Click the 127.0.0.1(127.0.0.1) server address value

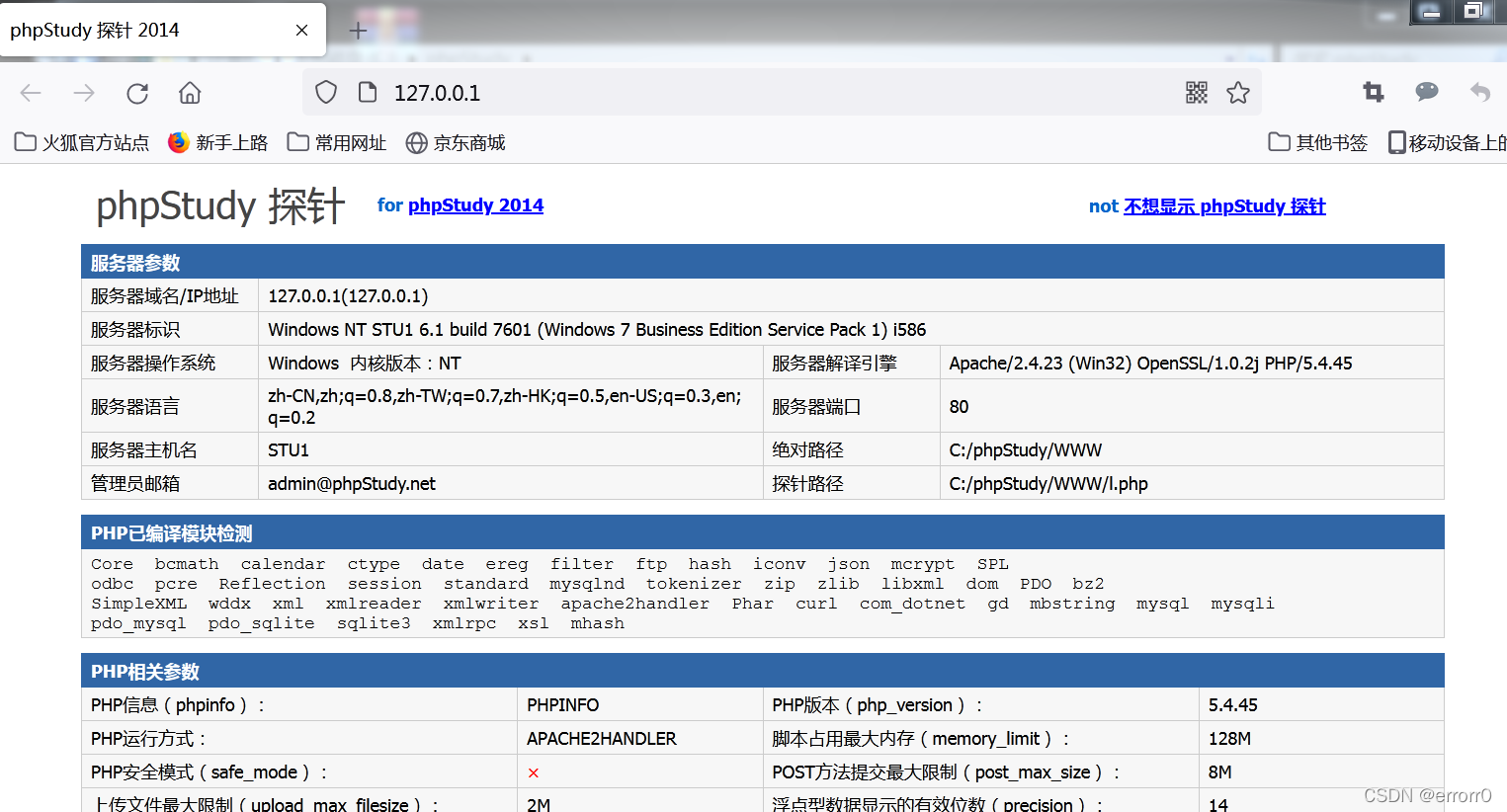348,295
